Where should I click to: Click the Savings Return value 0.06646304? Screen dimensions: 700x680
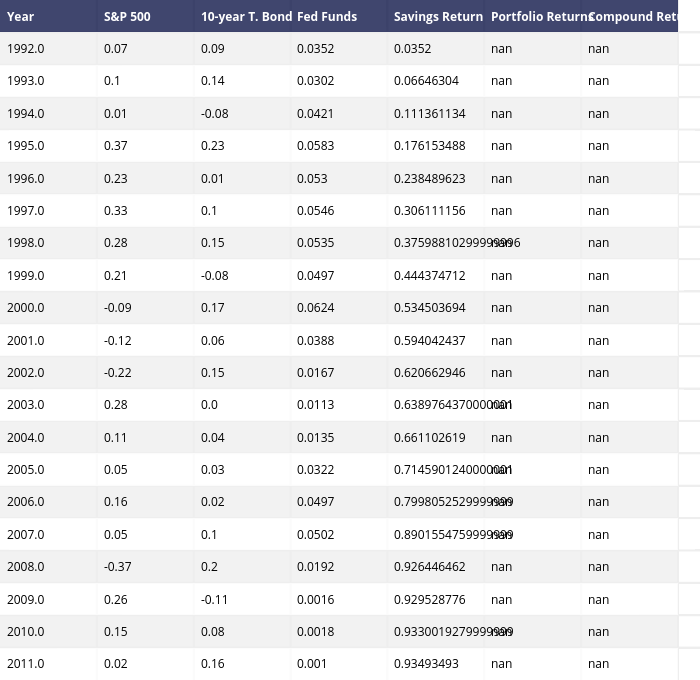(x=426, y=81)
